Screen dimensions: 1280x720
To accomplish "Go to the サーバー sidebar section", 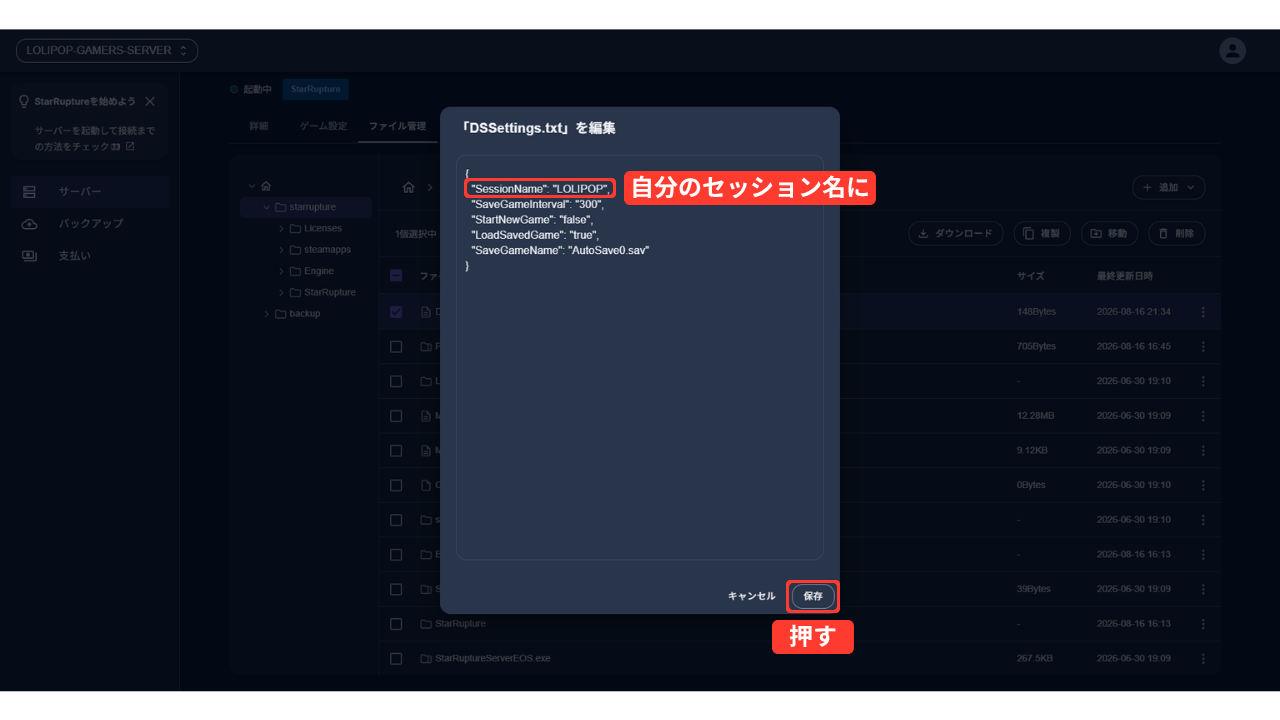I will click(x=90, y=191).
